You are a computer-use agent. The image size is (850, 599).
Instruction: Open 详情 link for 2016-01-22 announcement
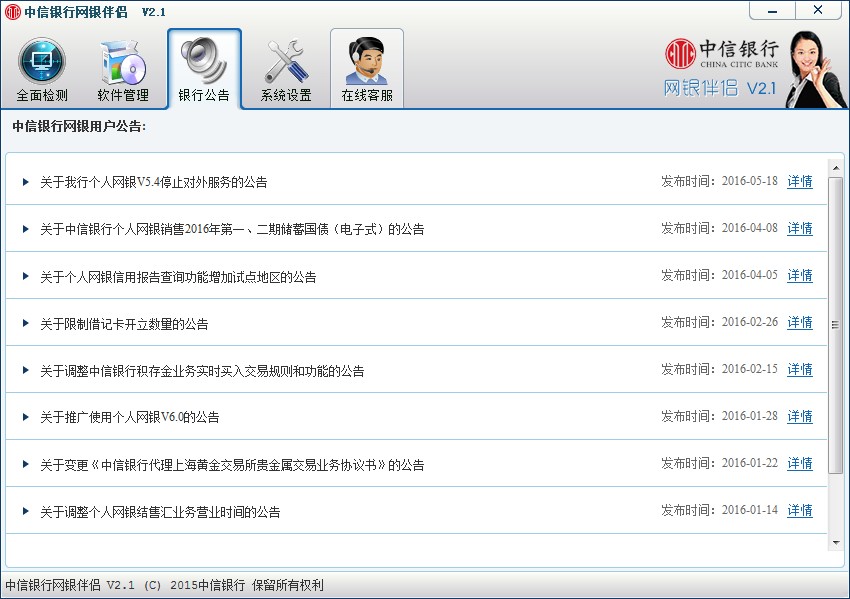pos(800,464)
